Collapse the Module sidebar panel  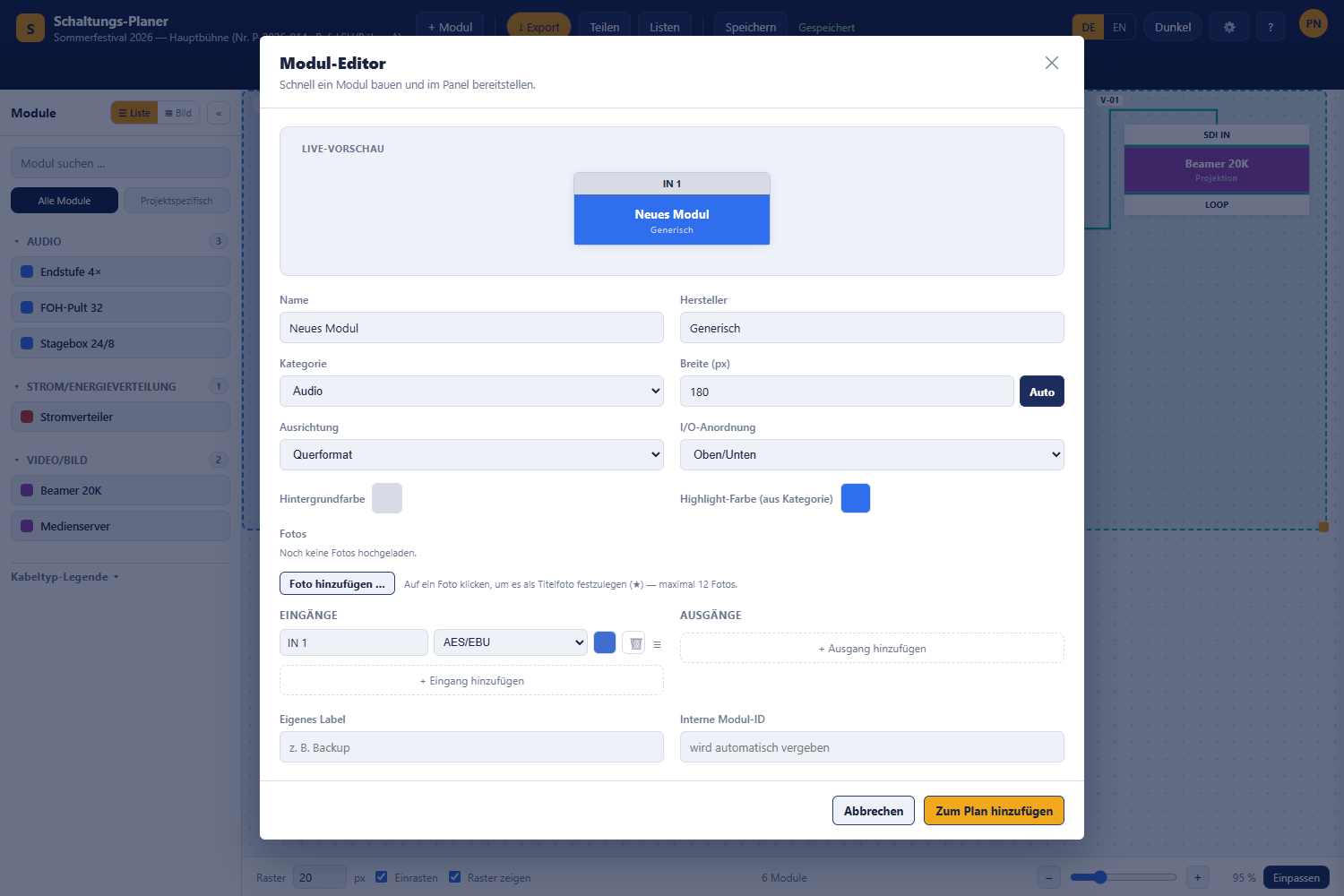point(219,113)
